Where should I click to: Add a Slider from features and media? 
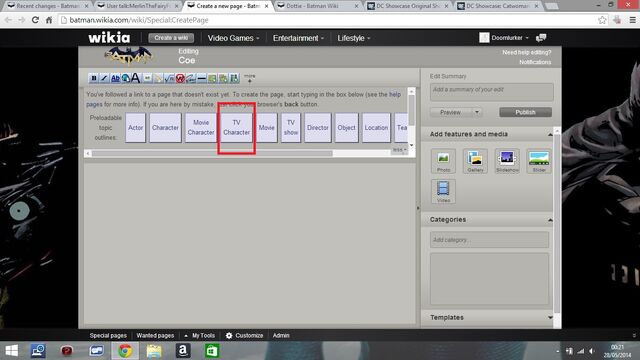coord(539,161)
